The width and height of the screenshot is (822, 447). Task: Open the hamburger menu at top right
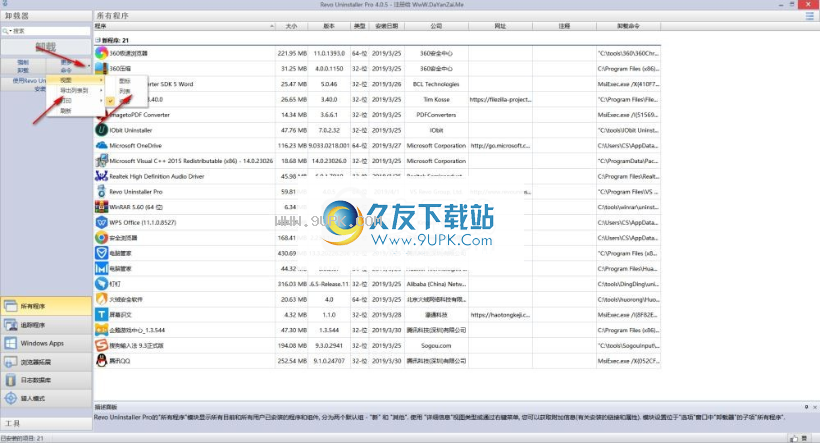(810, 16)
